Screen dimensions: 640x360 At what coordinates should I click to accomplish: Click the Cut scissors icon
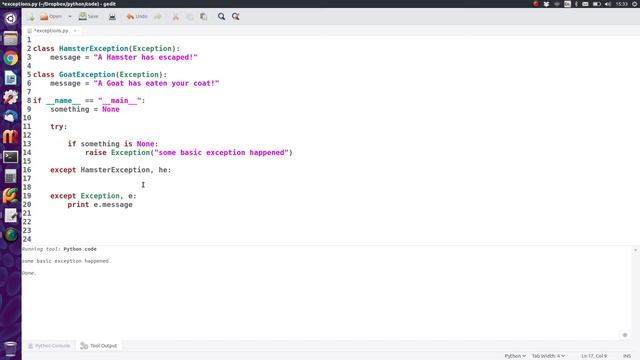[x=176, y=17]
